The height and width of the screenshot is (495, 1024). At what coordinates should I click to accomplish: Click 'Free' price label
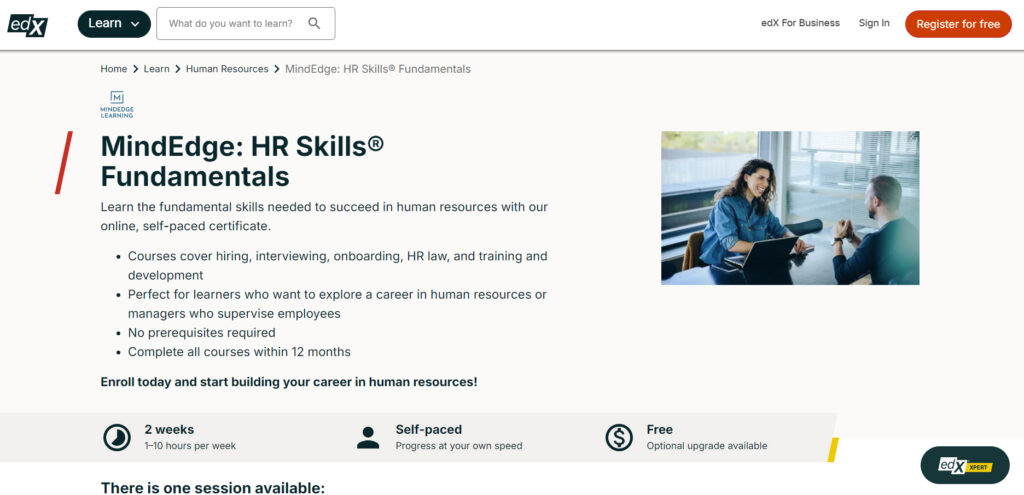coord(660,430)
